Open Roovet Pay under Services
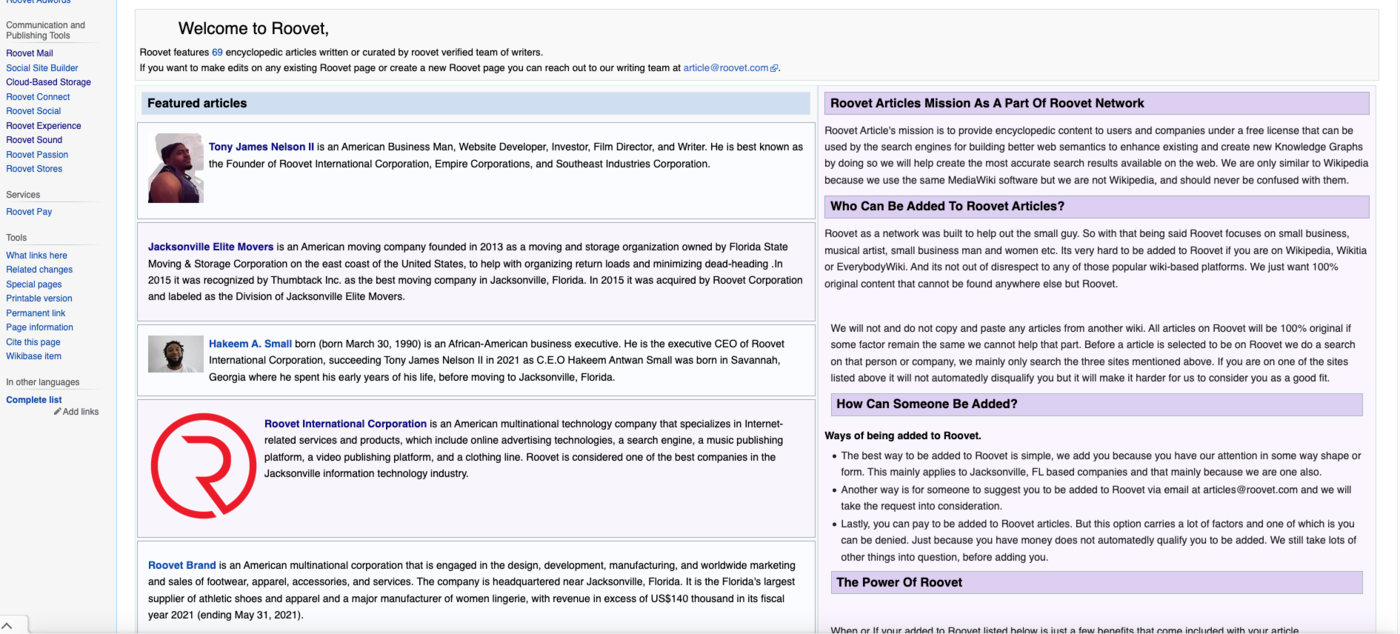 (x=29, y=212)
